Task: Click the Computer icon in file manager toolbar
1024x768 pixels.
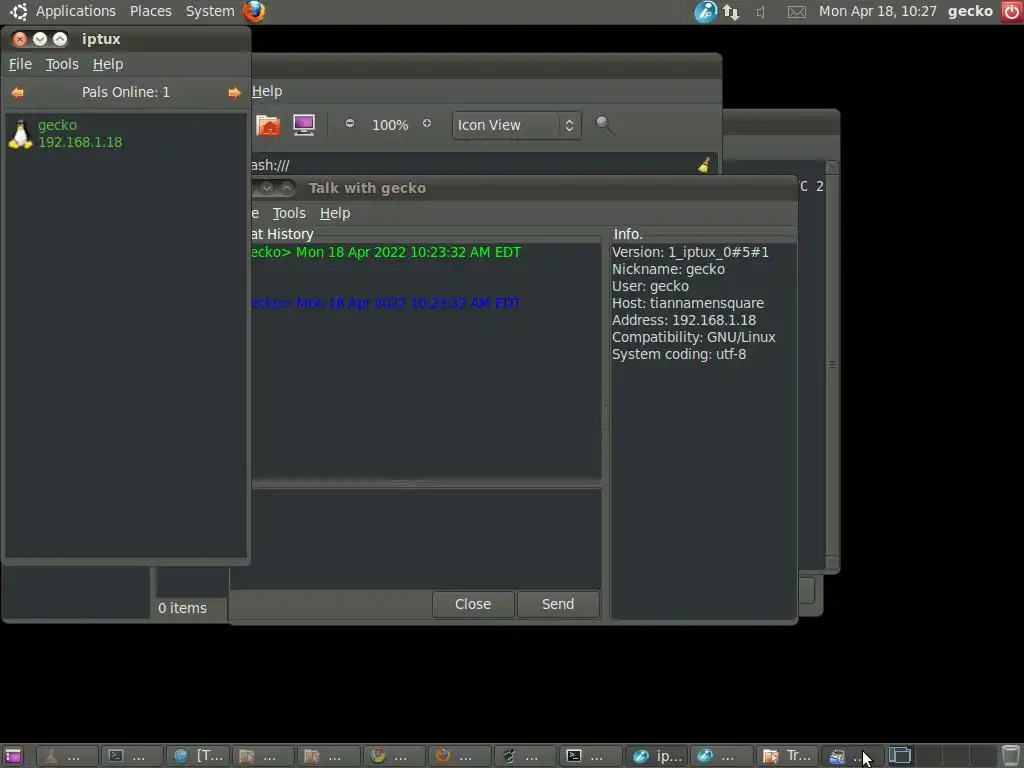Action: (304, 125)
